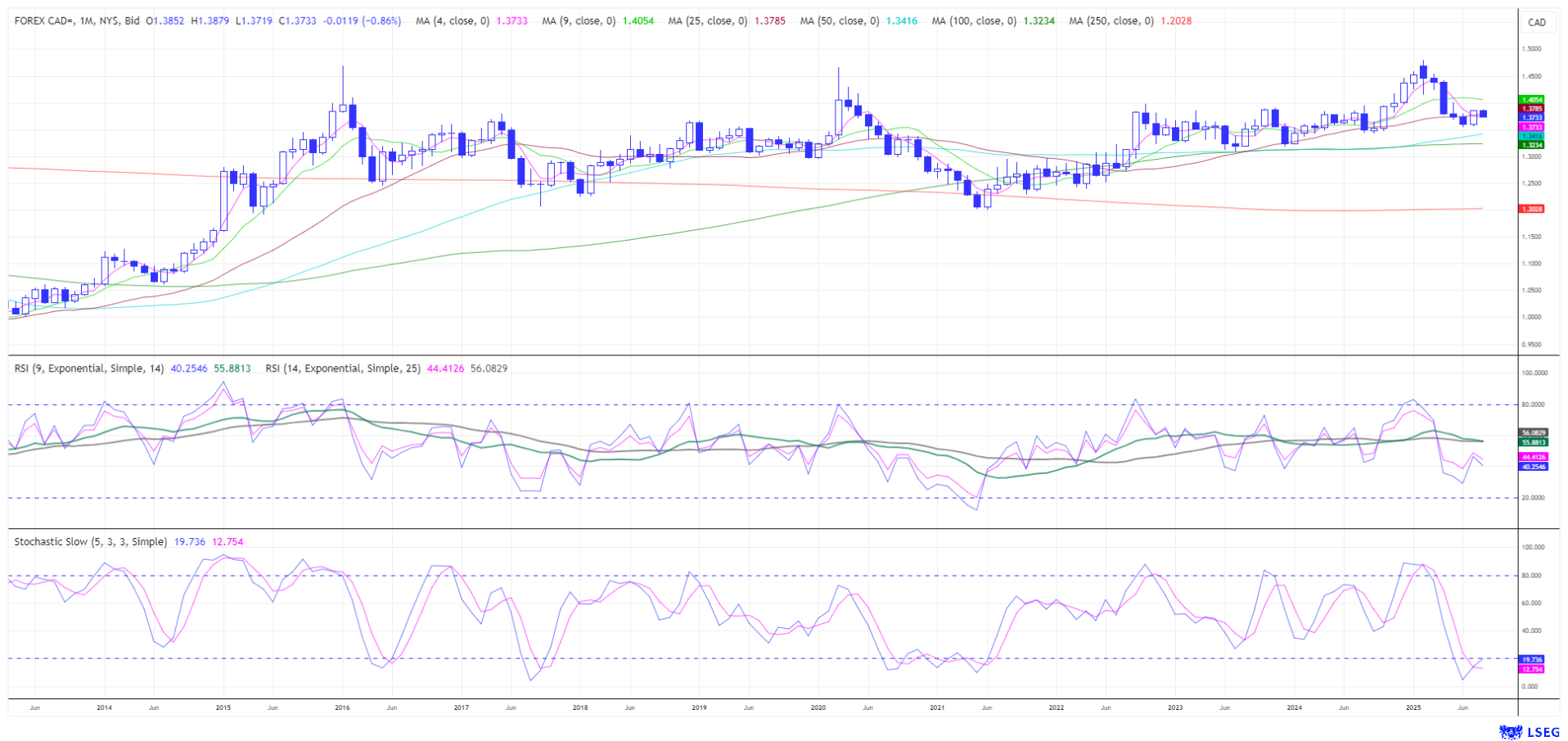
Task: Select the FOREX CAD= symbol title
Action: (76, 21)
